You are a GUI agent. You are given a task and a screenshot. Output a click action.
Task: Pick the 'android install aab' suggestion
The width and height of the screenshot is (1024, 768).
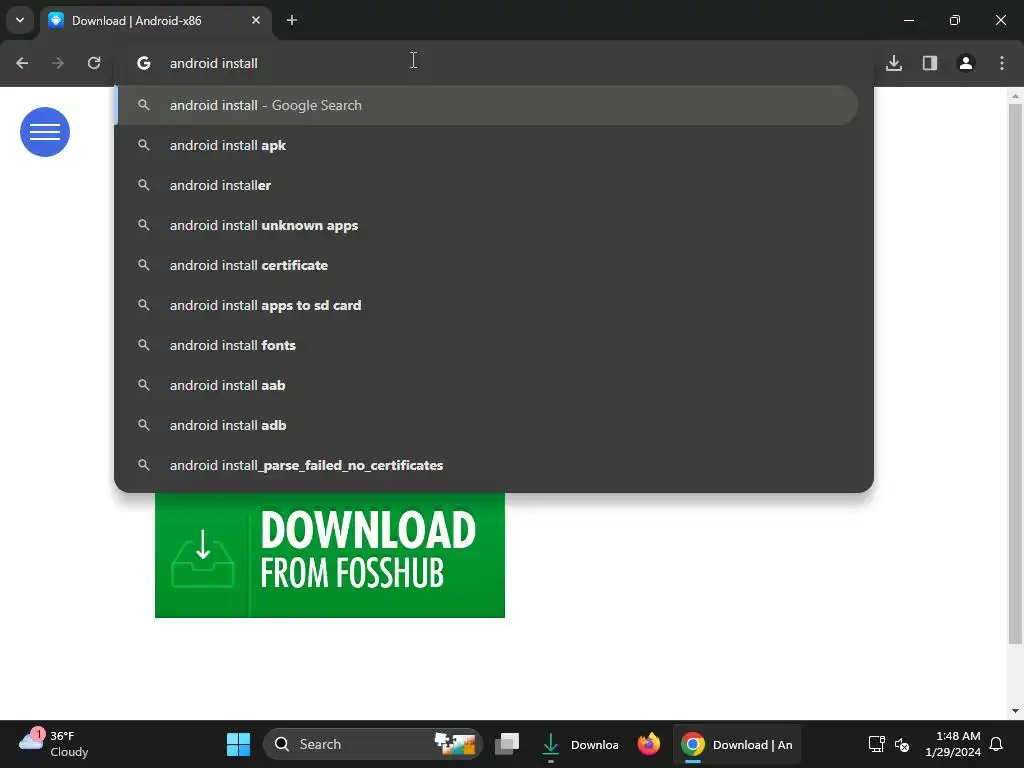(x=487, y=385)
